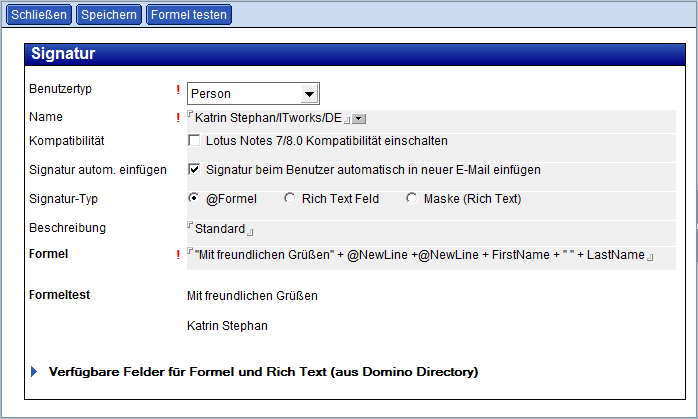Expand the Verfügbare Felder section triangle
The image size is (698, 419).
click(34, 371)
